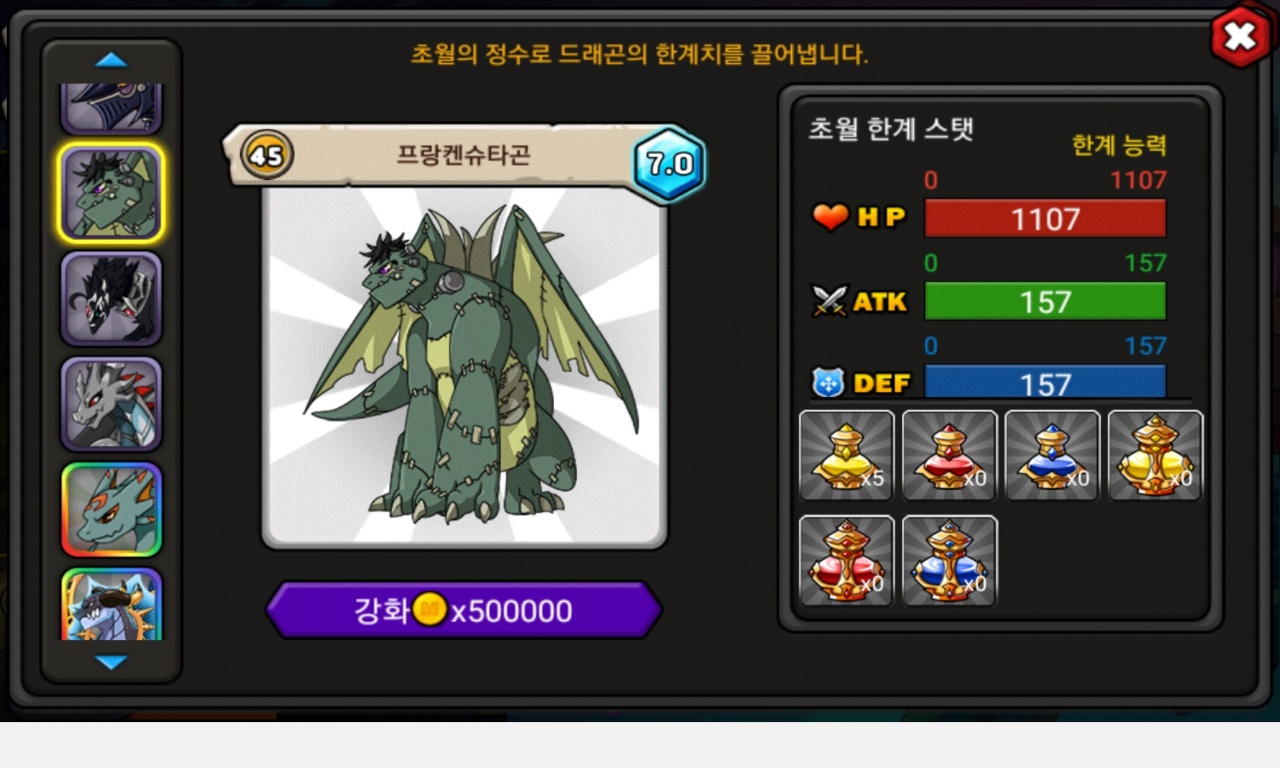Click the level 45 gold badge
This screenshot has height=768, width=1280.
[266, 155]
